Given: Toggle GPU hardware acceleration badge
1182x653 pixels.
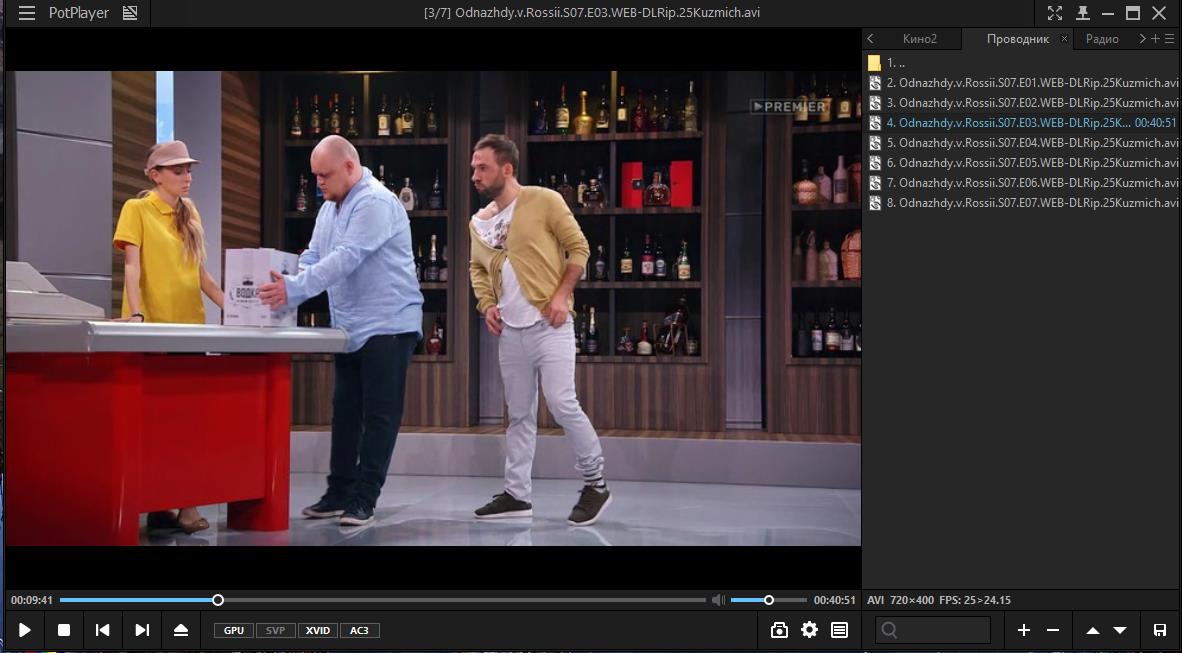Looking at the screenshot, I should tap(233, 630).
